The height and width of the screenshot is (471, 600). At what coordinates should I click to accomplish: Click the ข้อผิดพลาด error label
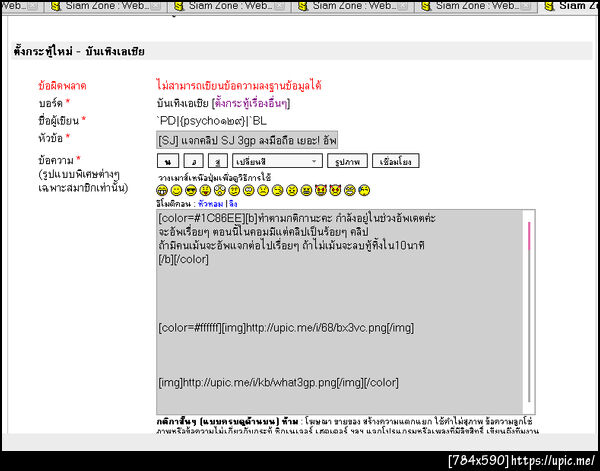62,85
